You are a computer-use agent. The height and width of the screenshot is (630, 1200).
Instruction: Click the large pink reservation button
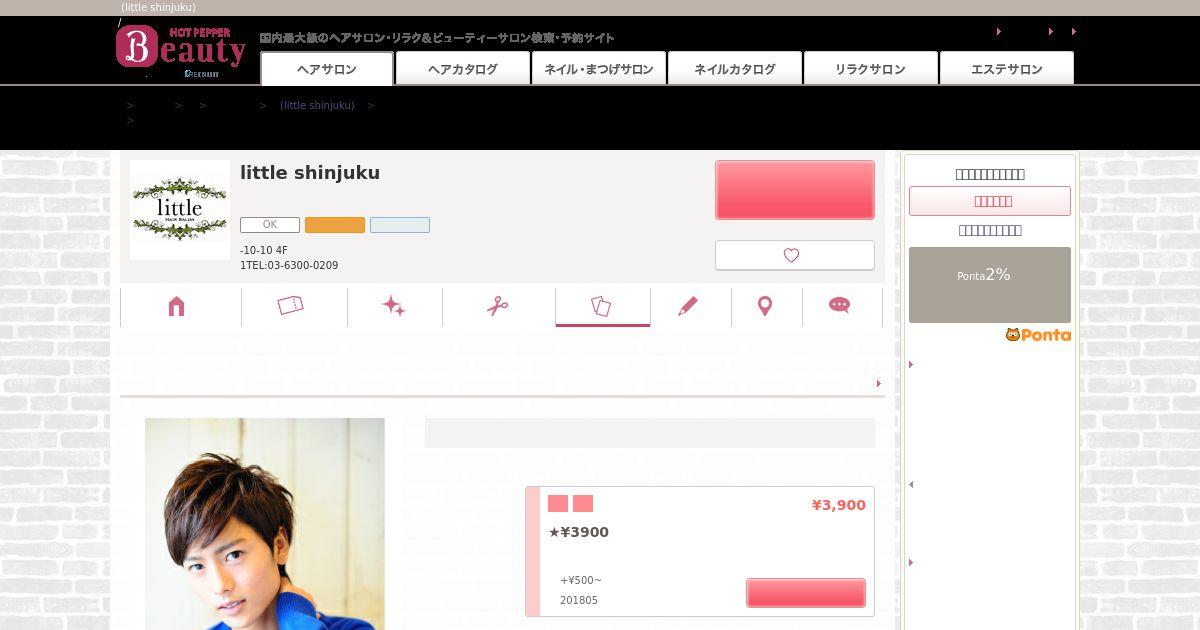point(795,190)
